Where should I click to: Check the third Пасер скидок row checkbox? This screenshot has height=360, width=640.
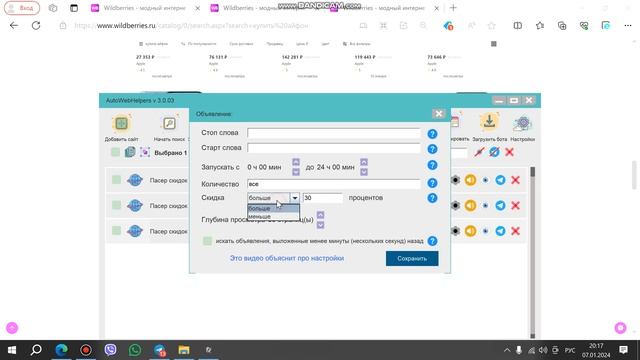[116, 231]
